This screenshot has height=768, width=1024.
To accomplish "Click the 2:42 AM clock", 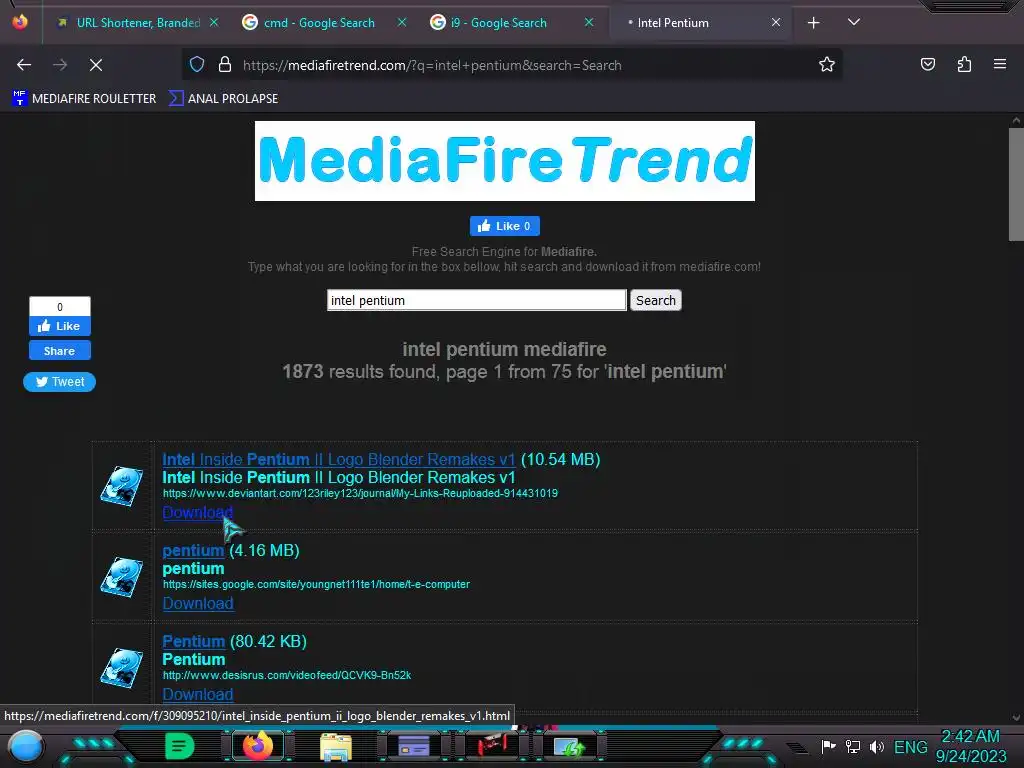I will coord(970,737).
